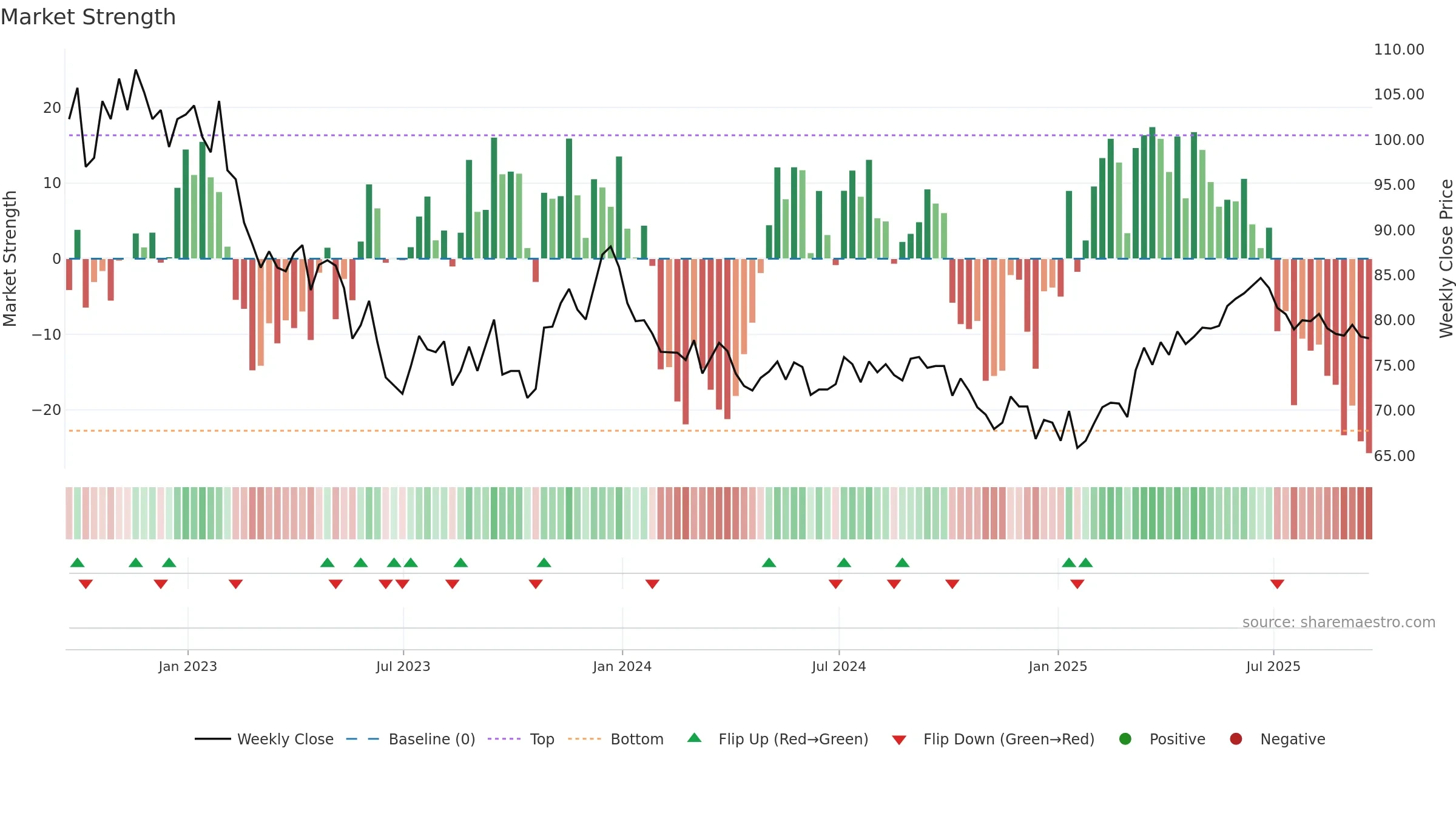Viewport: 1456px width, 819px height.
Task: Click the red Flip Down legend triangle
Action: pyautogui.click(x=899, y=740)
